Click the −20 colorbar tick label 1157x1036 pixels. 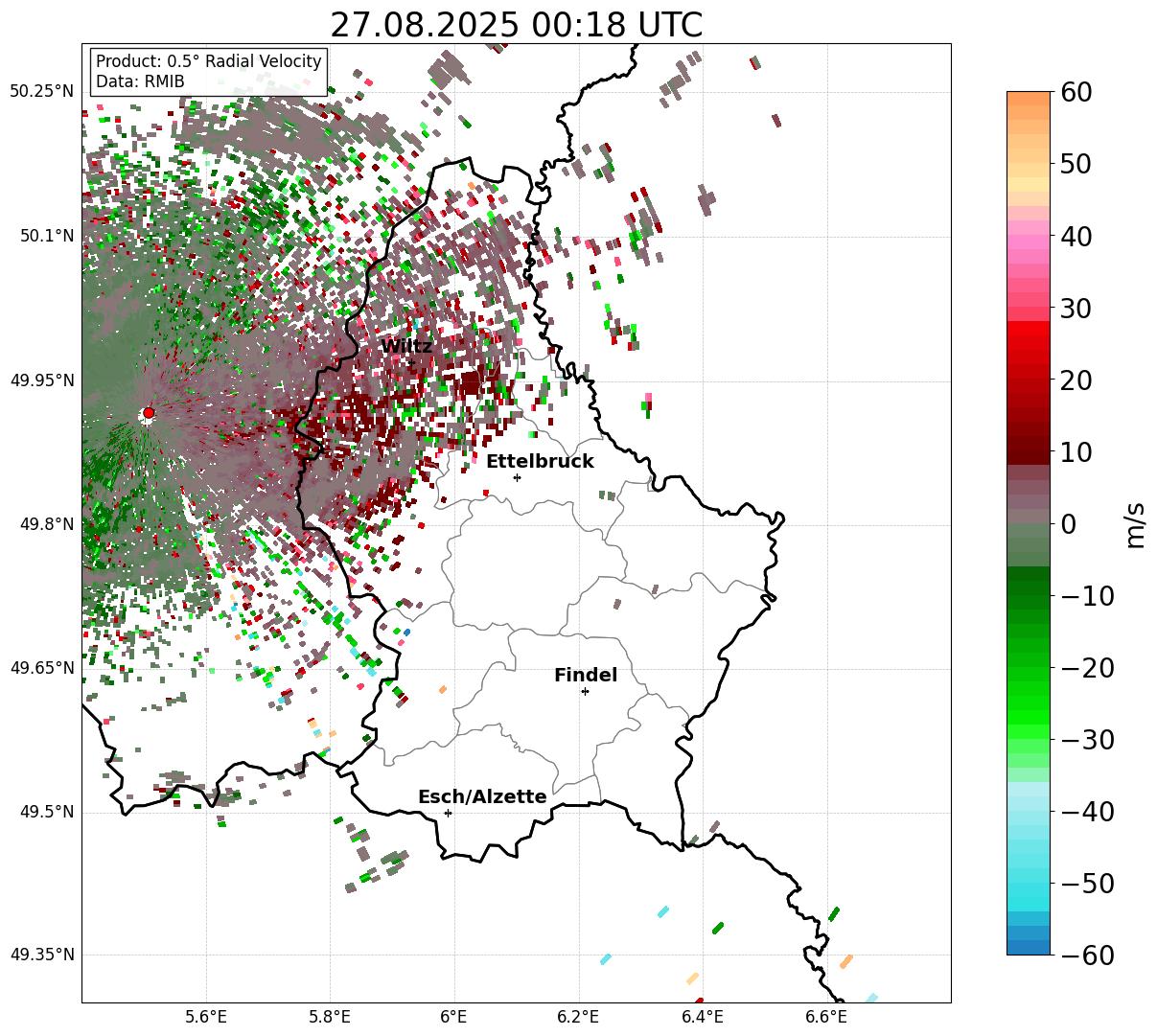[x=1086, y=668]
